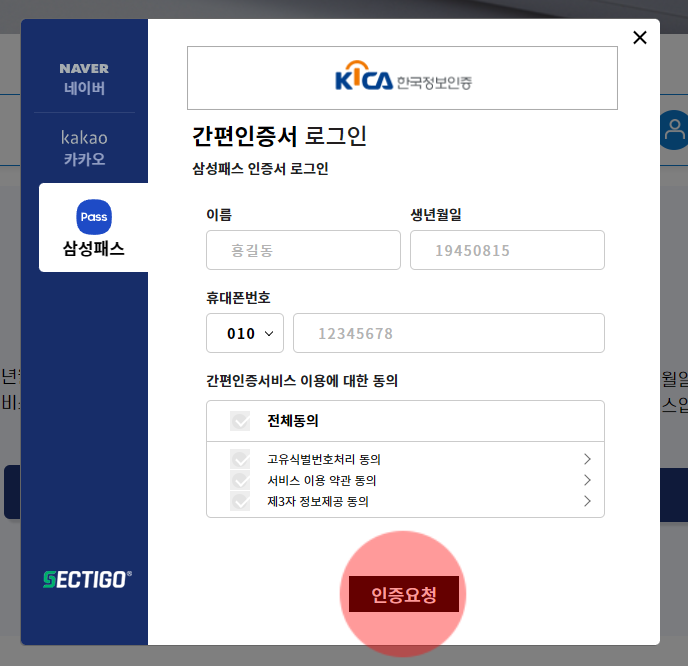Select the 삼성패스 login tab
688x666 pixels.
click(x=93, y=227)
